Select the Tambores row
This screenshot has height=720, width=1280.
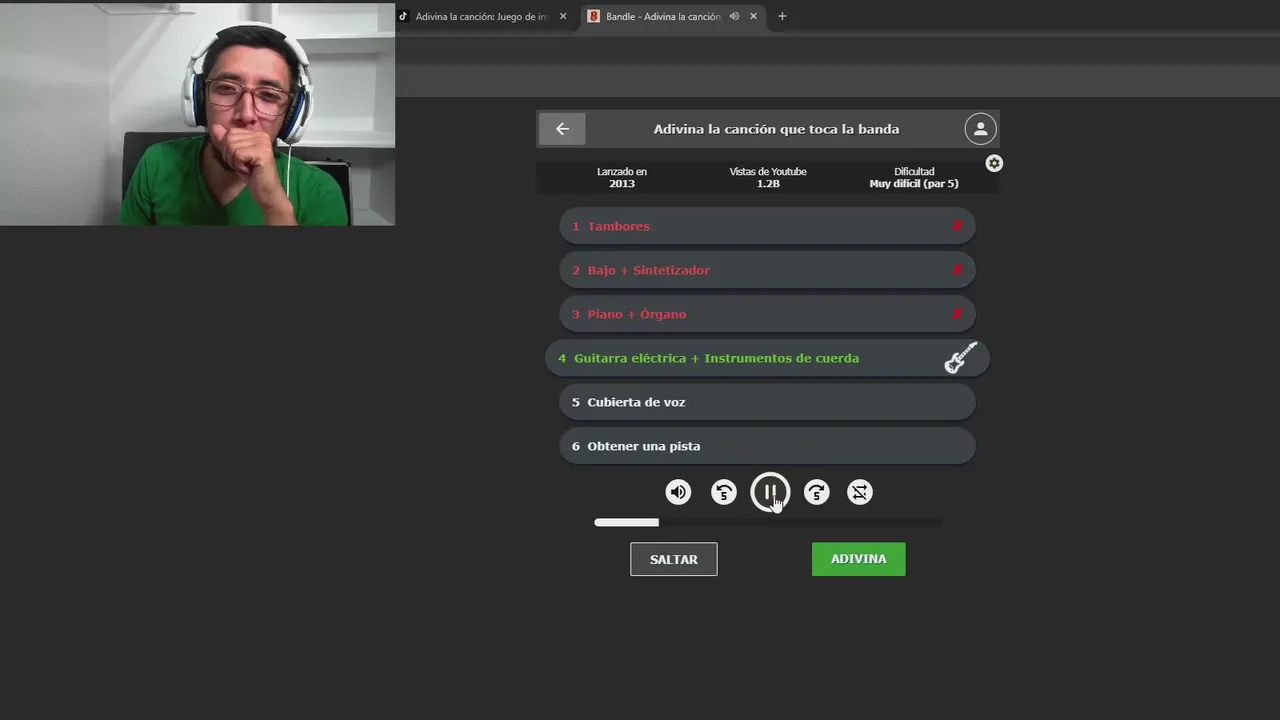tap(767, 226)
